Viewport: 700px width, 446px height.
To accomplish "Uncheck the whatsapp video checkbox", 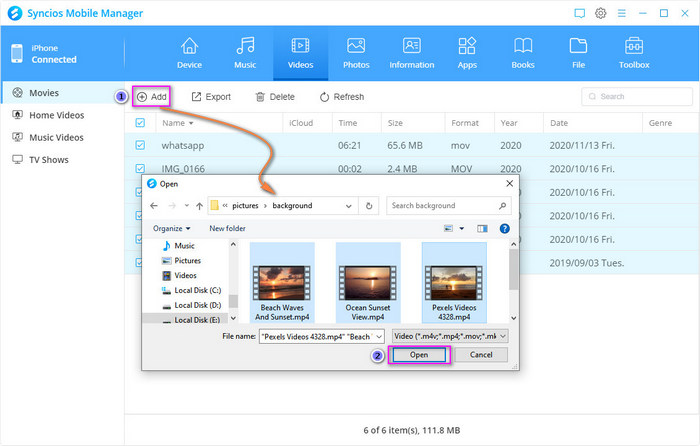I will point(141,145).
